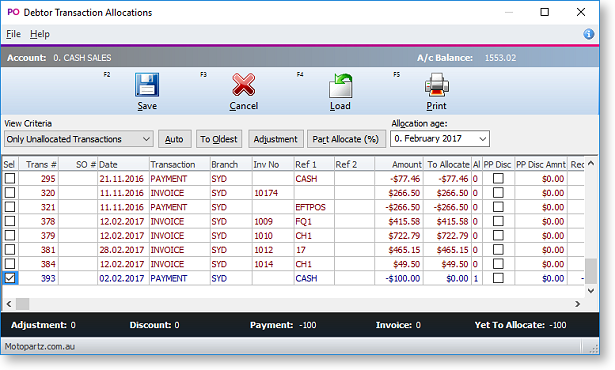
Task: Open the View Criteria dropdown
Action: pos(78,139)
